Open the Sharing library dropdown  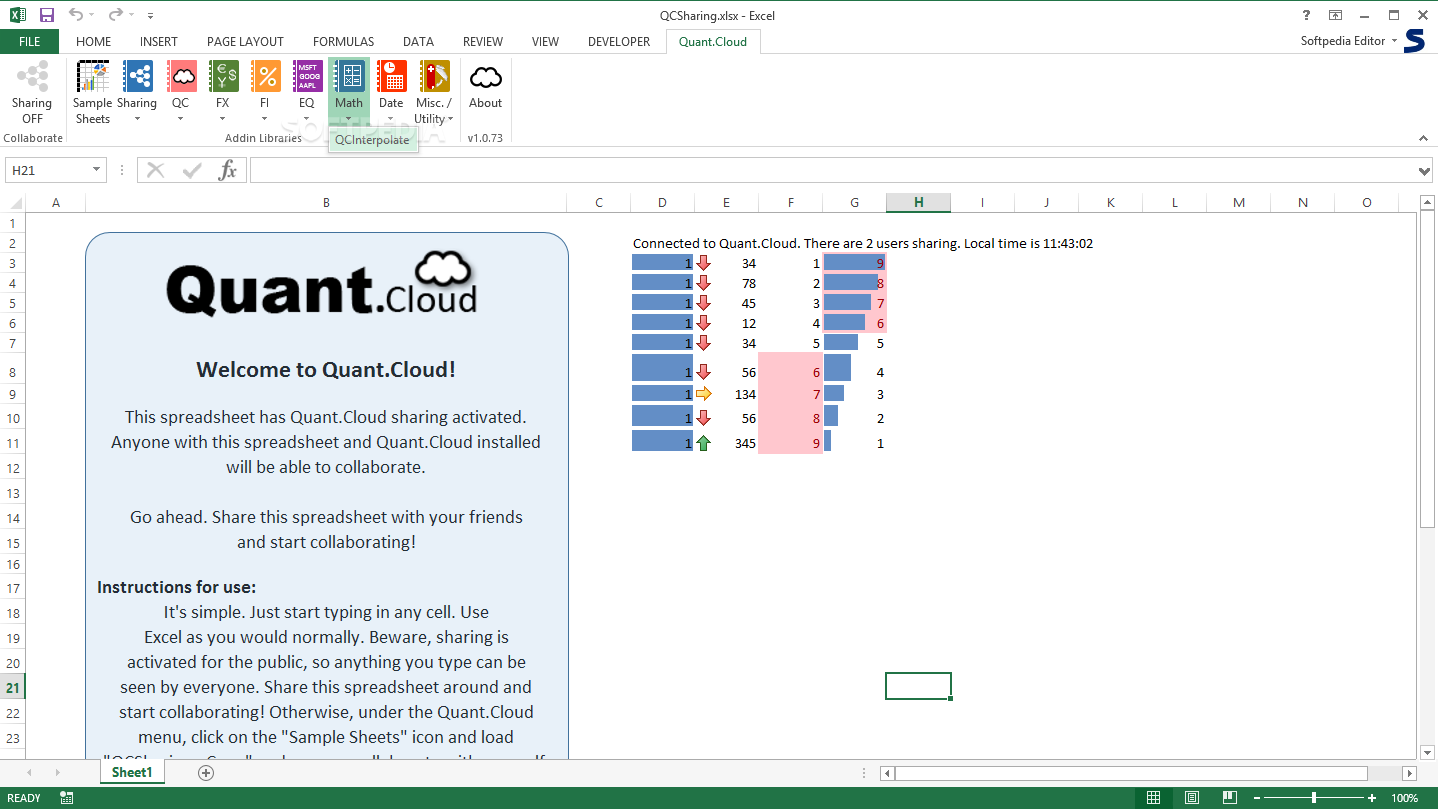click(x=137, y=92)
